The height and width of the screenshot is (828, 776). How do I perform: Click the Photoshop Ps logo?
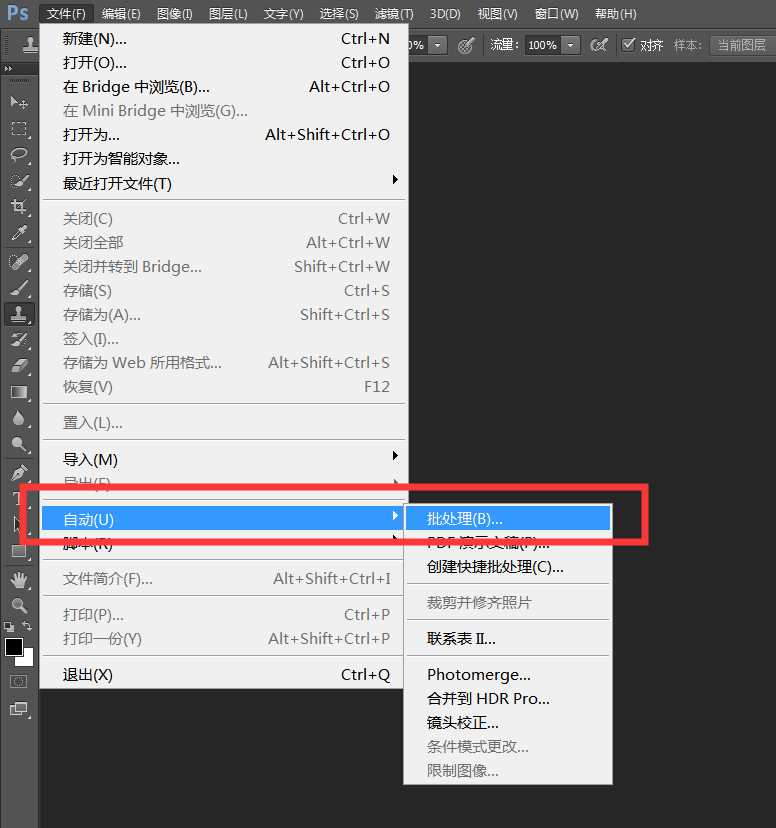coord(17,12)
